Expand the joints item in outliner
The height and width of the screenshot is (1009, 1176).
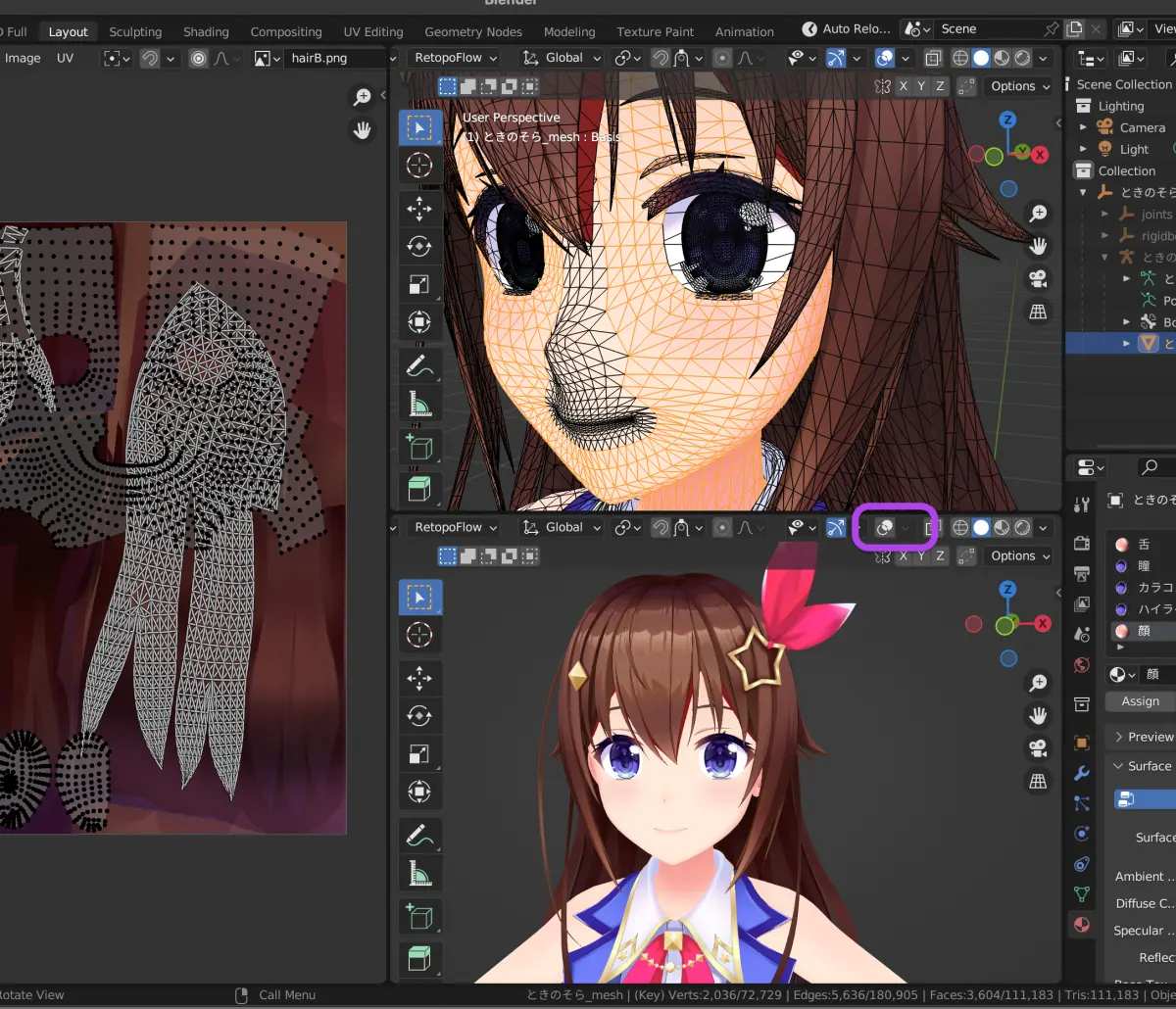[x=1105, y=214]
